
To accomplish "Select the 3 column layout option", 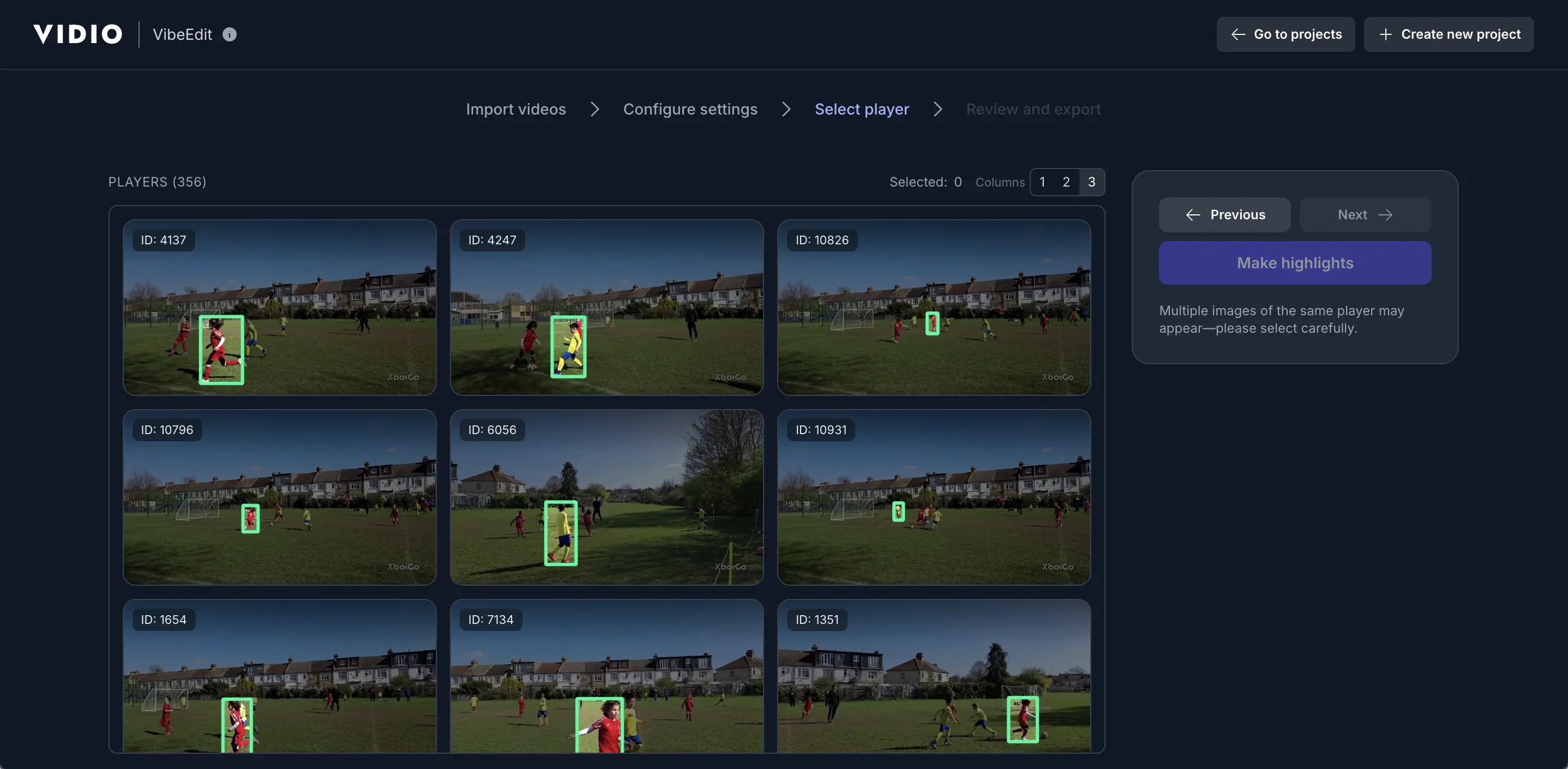I will point(1091,182).
